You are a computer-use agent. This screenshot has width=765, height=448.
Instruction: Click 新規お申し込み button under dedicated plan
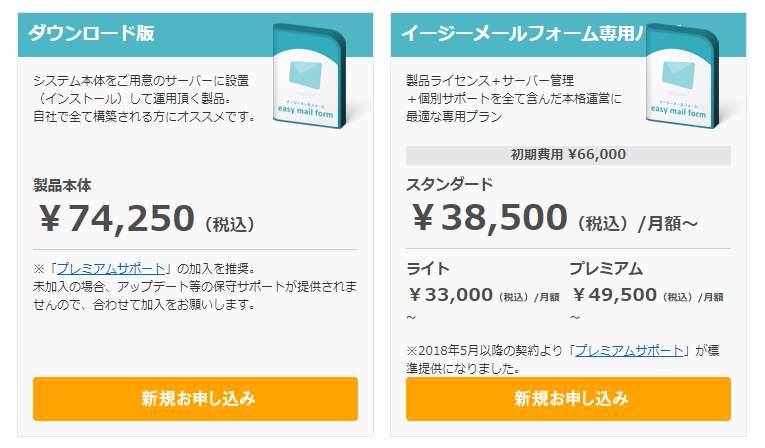point(568,399)
